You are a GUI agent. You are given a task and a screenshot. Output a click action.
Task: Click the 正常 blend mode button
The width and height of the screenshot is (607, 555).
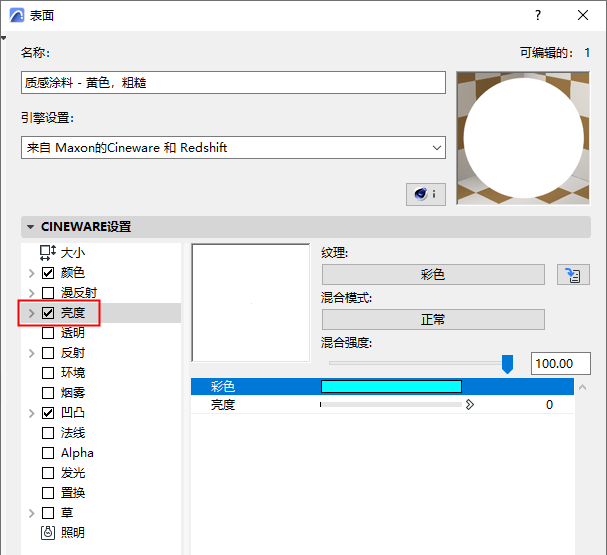coord(433,320)
